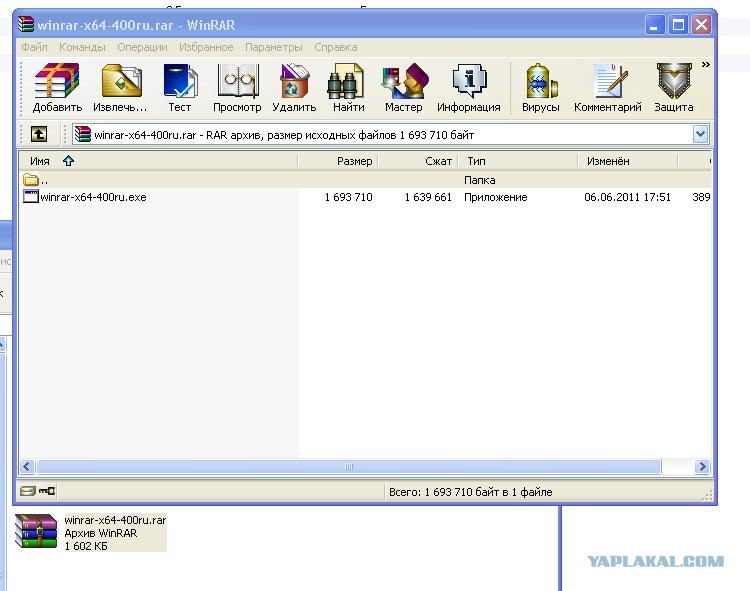Open the Операции menu
The image size is (750, 591).
click(x=143, y=47)
